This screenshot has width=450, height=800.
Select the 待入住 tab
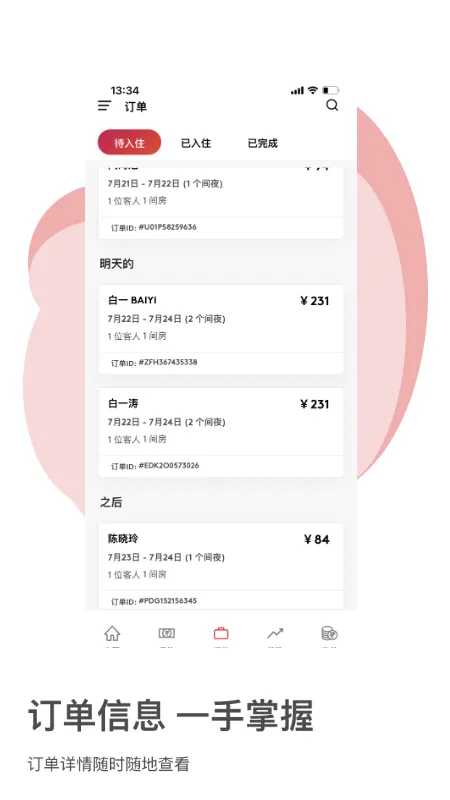(130, 142)
